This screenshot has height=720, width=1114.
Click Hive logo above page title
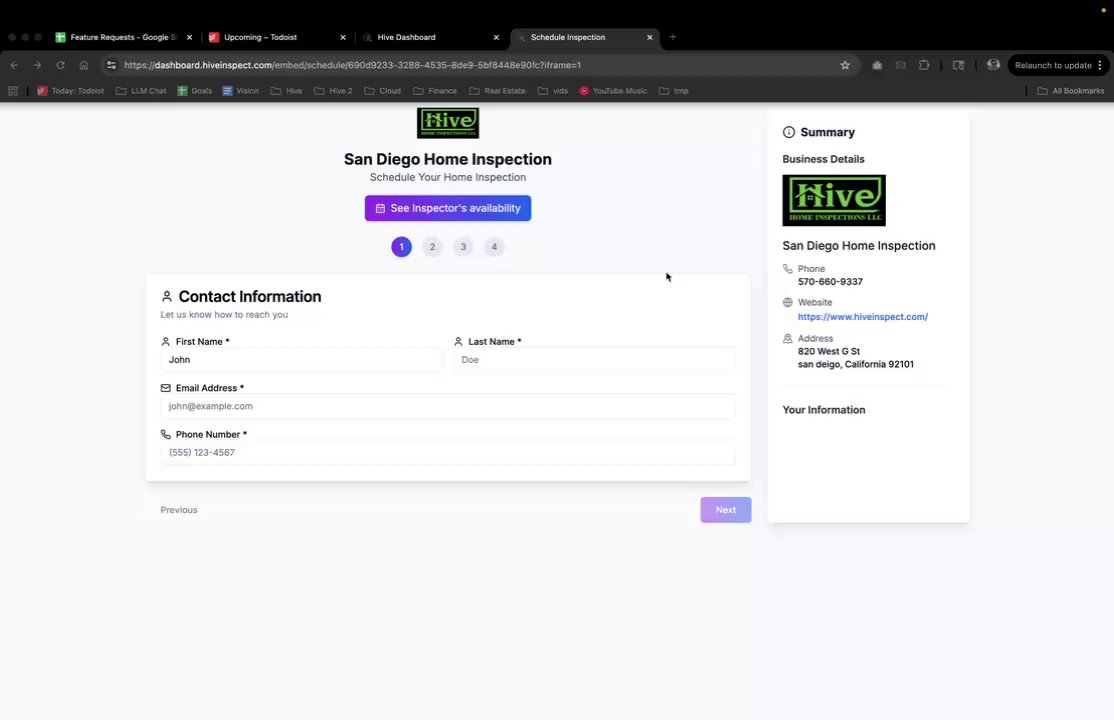[448, 123]
